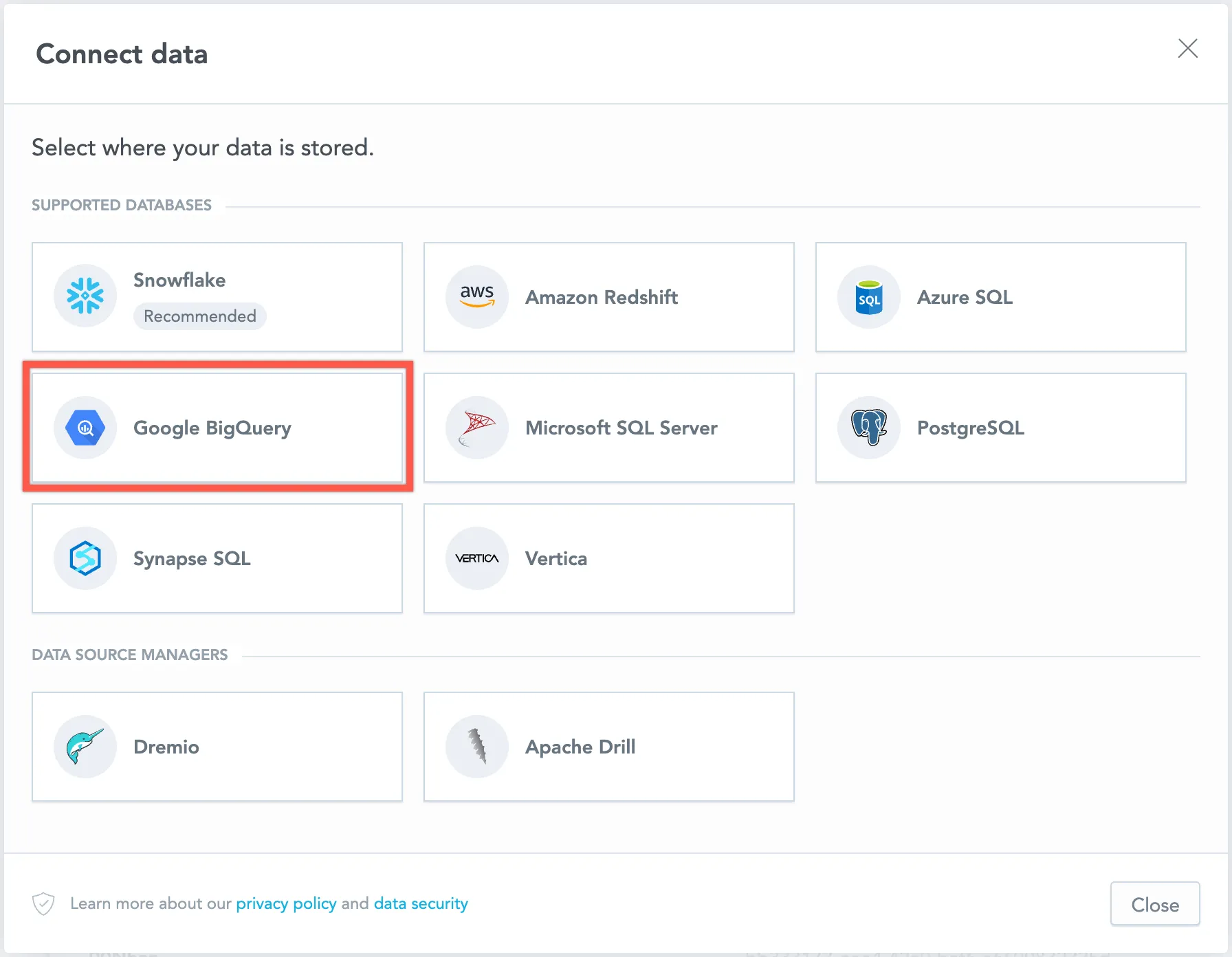Dismiss the dialog with the X
The width and height of the screenshot is (1232, 957).
point(1188,48)
